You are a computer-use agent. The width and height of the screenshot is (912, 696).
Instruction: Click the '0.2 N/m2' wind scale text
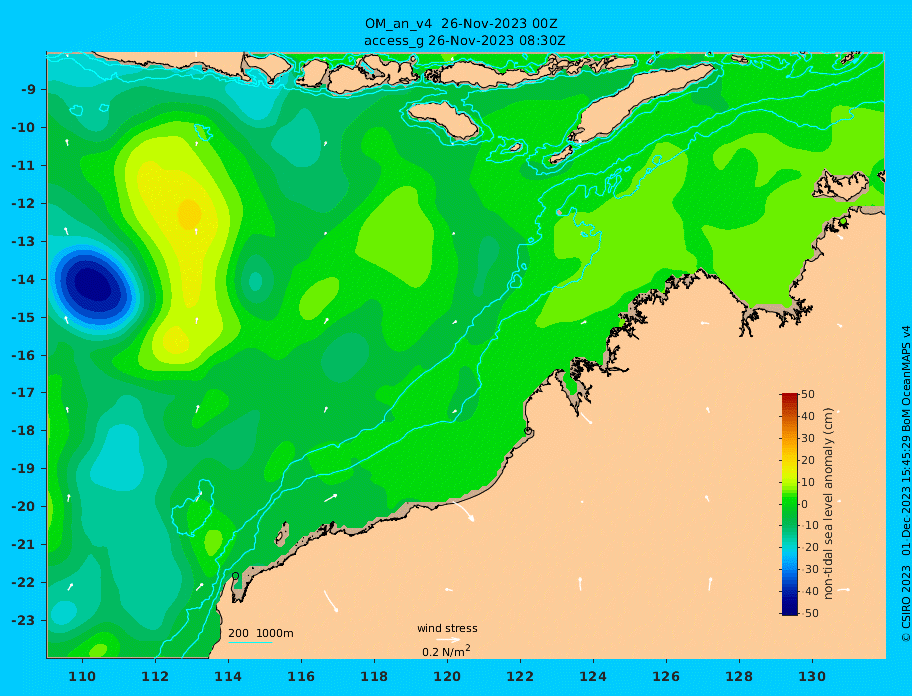[446, 651]
